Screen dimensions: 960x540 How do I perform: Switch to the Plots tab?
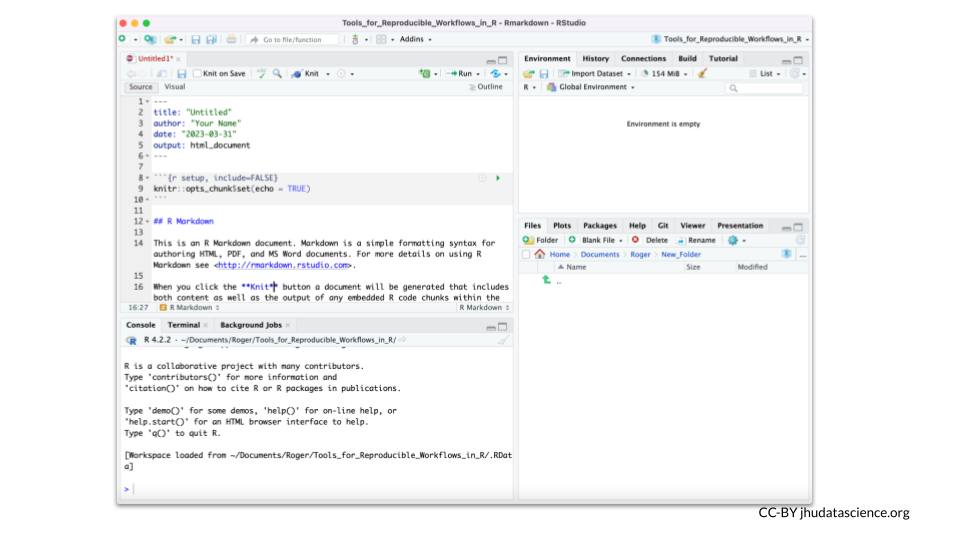(x=561, y=226)
